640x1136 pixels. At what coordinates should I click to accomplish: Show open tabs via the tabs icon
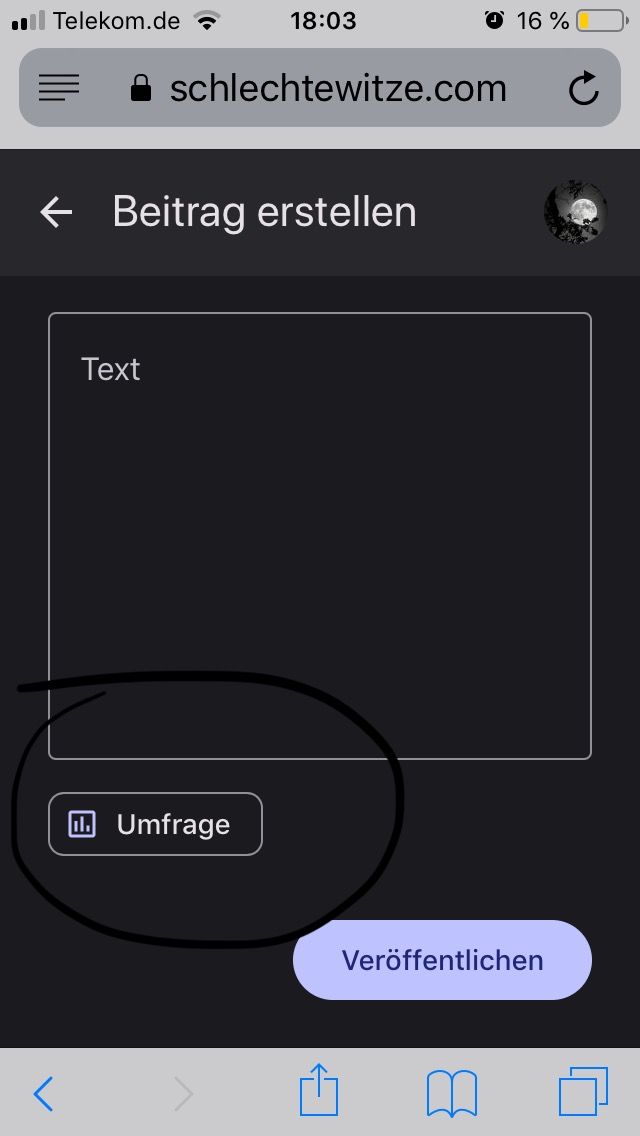tap(583, 1092)
